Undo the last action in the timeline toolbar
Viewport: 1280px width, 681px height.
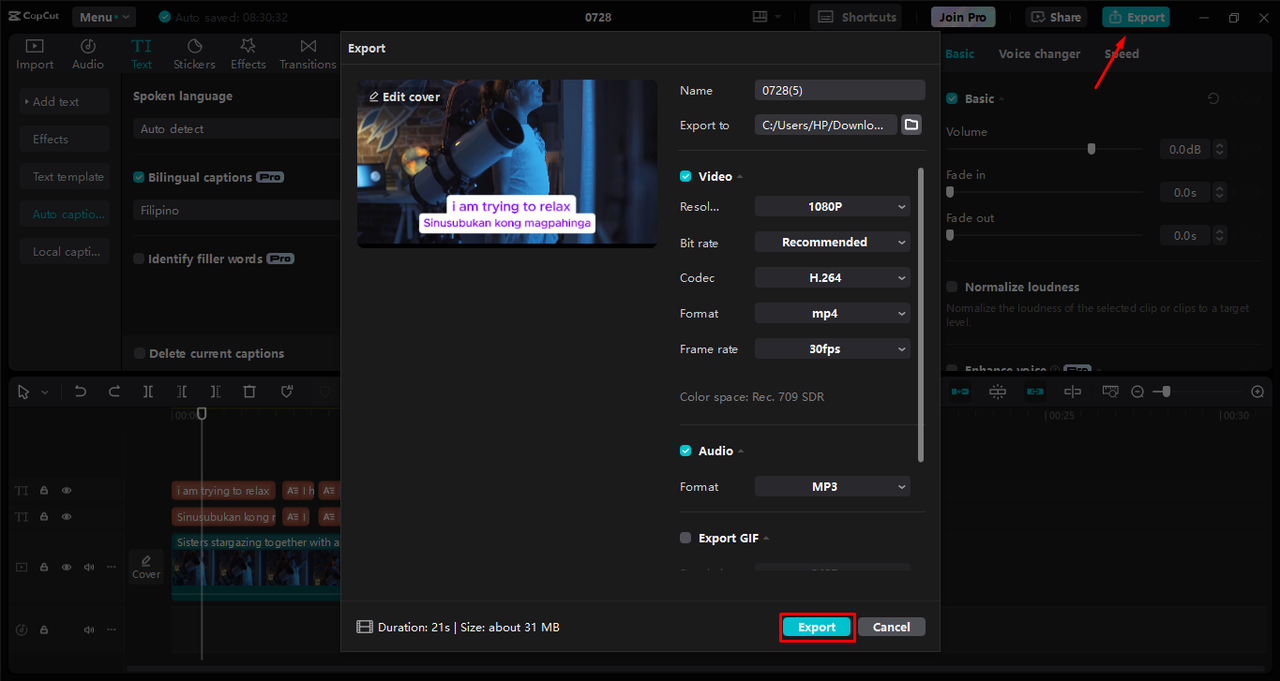[81, 392]
